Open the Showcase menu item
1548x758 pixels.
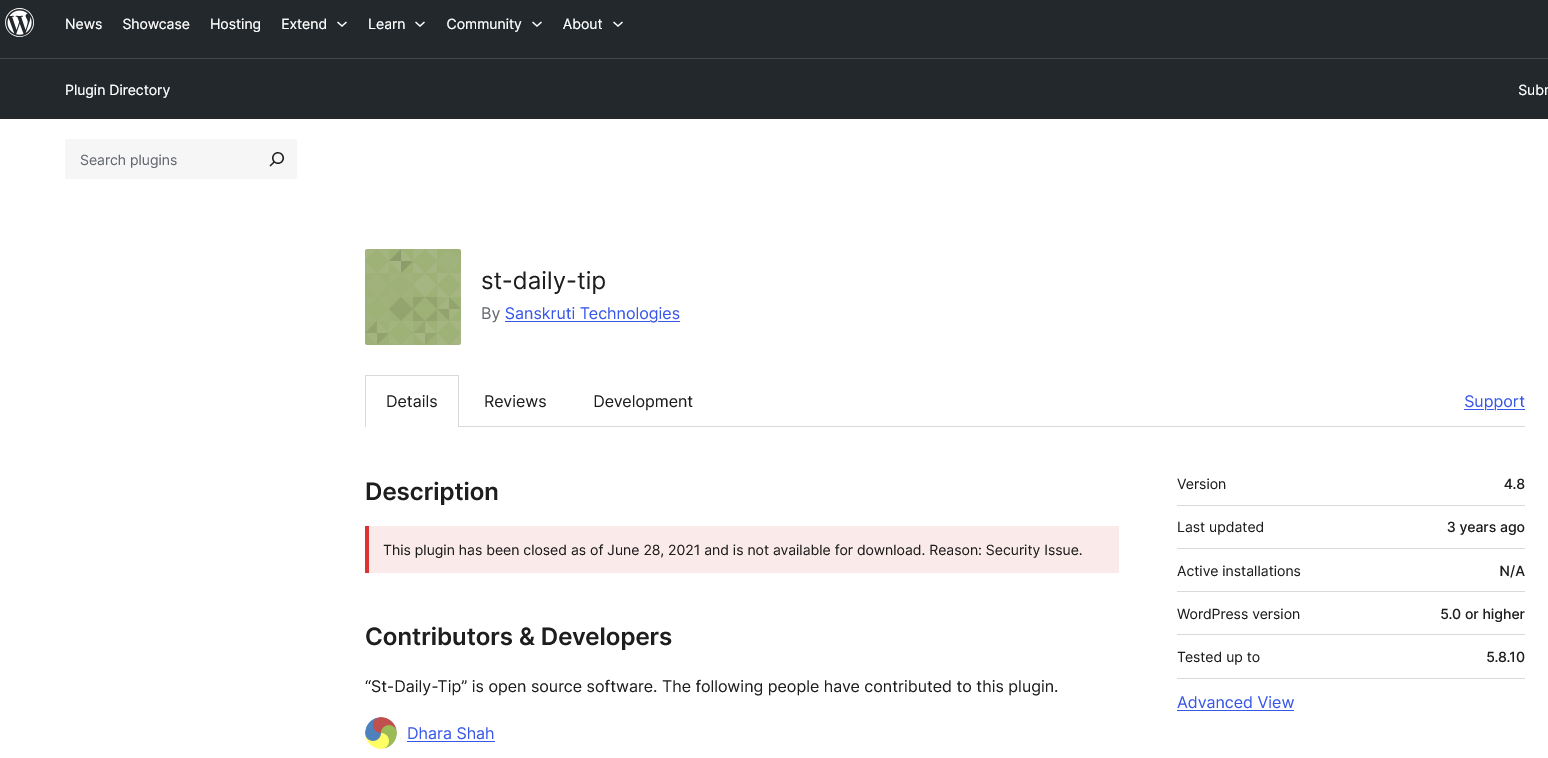[156, 24]
